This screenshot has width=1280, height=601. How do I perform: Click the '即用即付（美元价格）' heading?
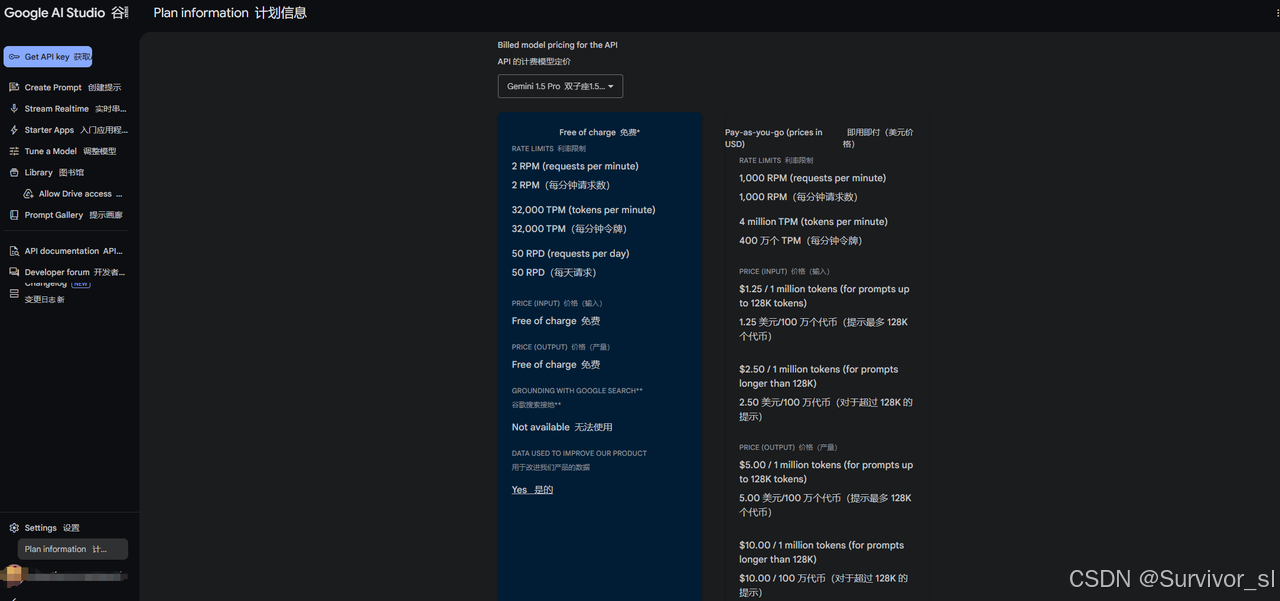(x=878, y=138)
